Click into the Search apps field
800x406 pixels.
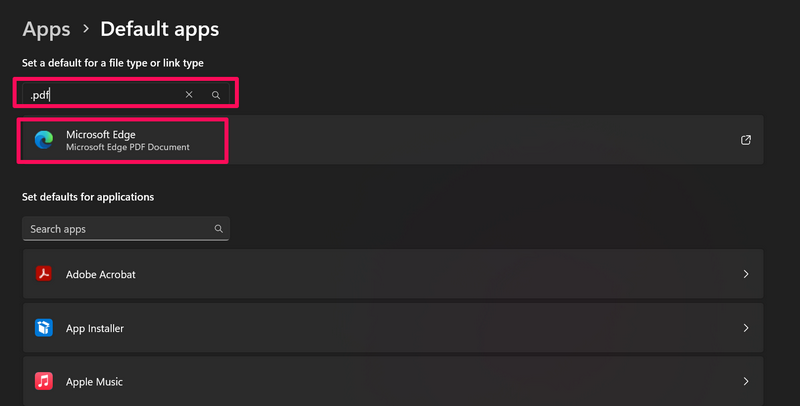[115, 229]
